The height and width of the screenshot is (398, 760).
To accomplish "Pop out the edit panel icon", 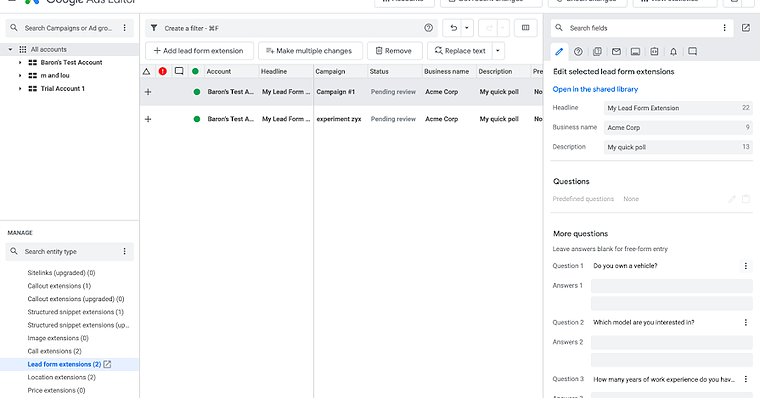I will tap(746, 28).
